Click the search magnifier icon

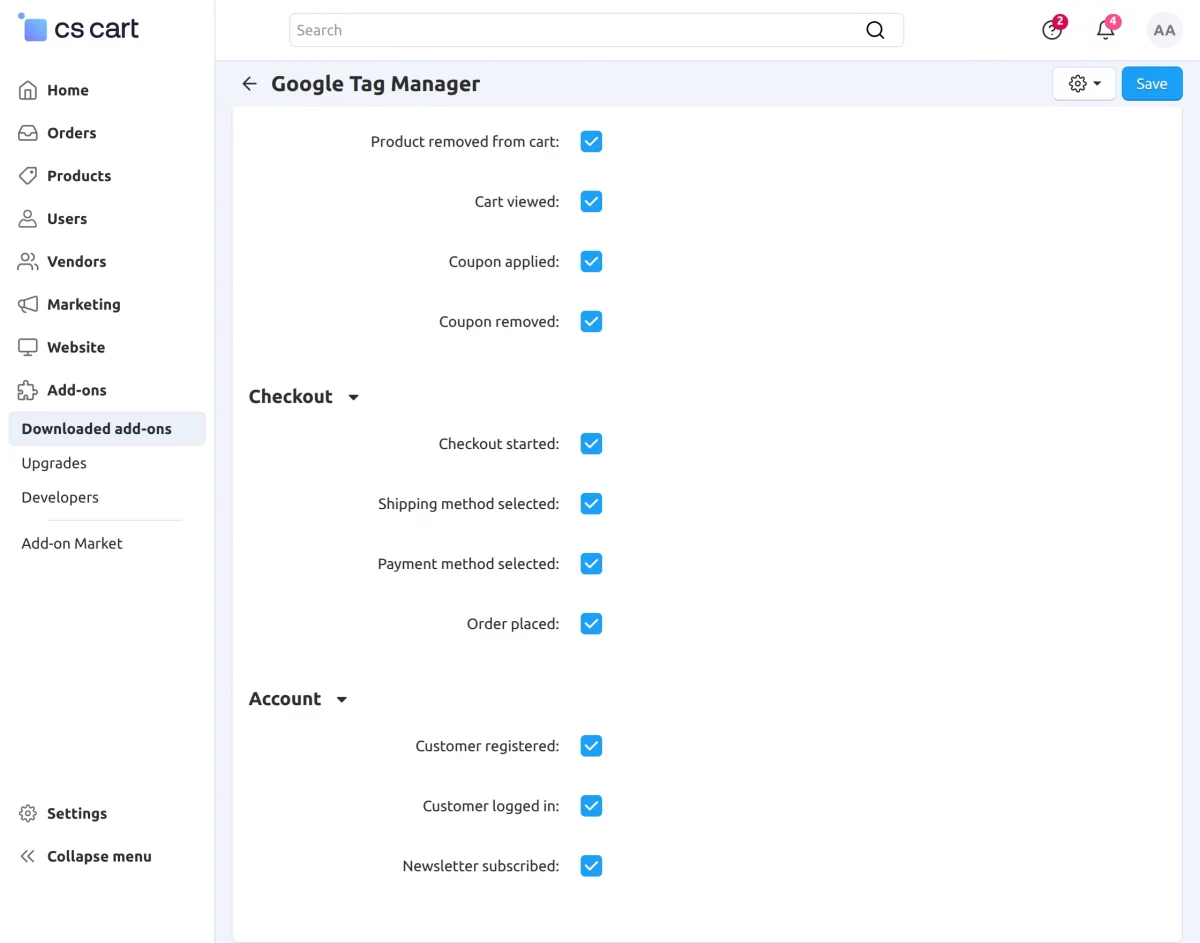875,30
